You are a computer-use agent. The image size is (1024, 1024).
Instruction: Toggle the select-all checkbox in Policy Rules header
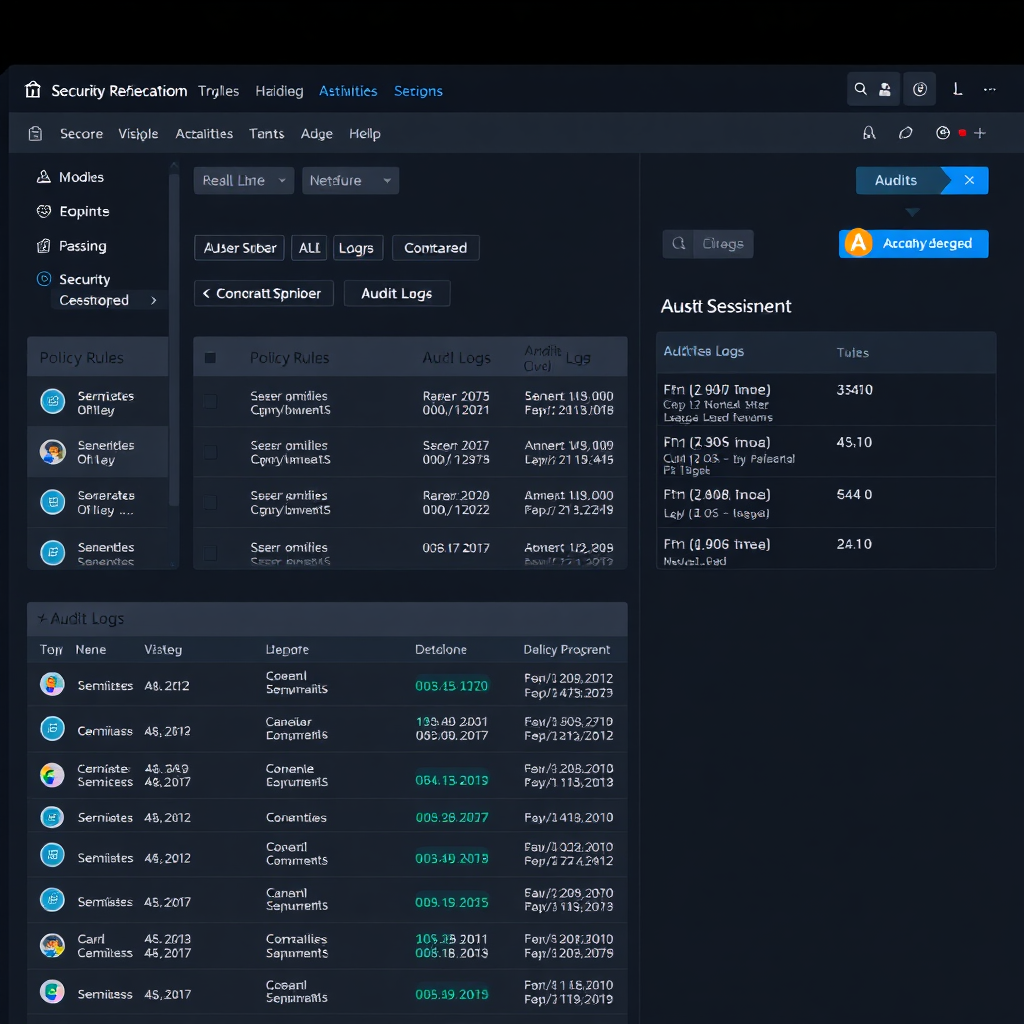click(x=210, y=358)
